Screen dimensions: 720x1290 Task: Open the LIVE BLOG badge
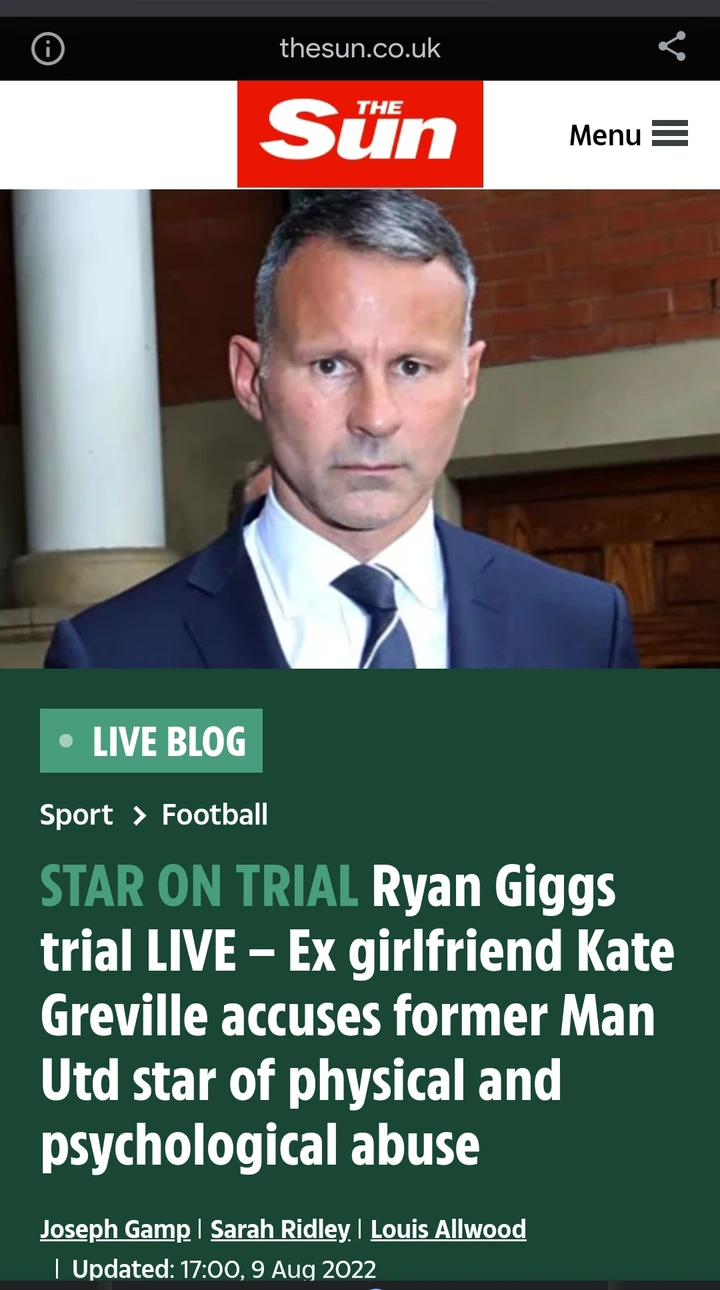tap(151, 741)
